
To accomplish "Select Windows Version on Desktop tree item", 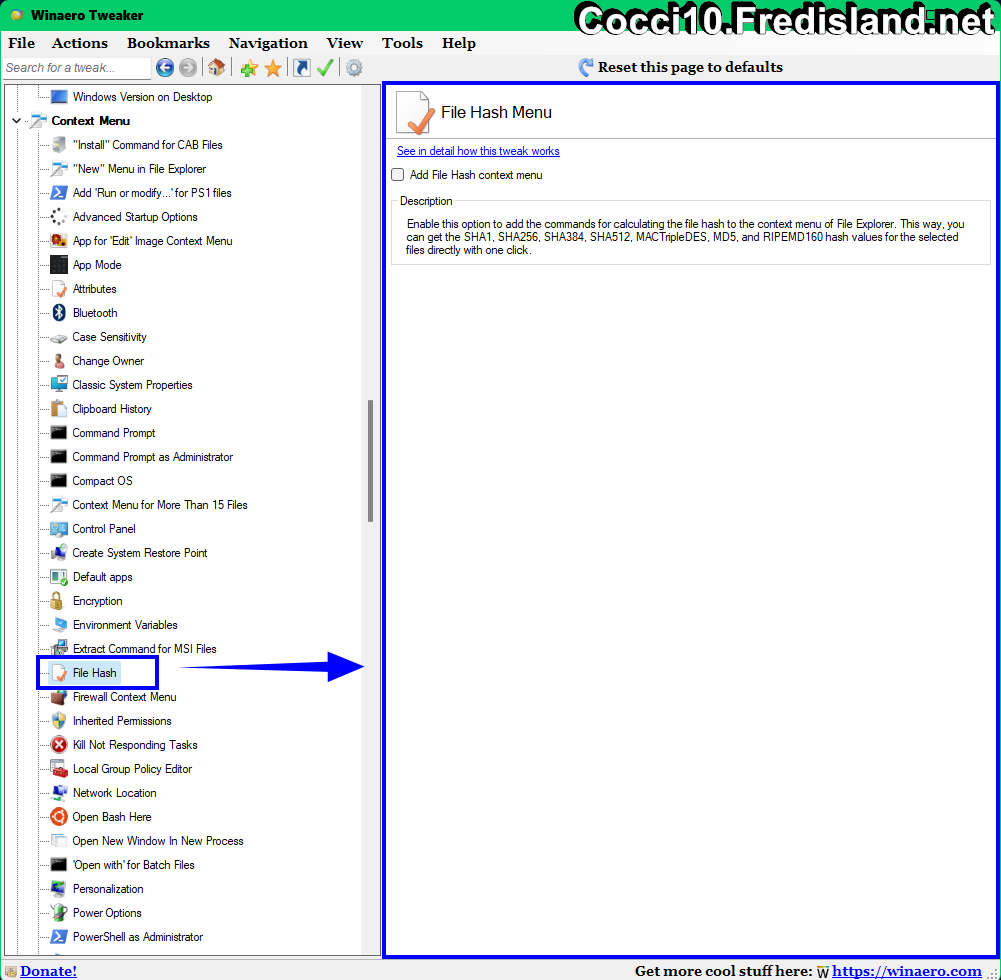I will 142,97.
